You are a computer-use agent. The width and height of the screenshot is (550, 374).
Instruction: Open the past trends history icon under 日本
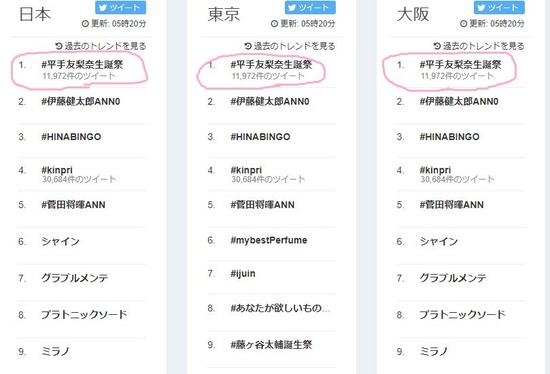coord(59,46)
